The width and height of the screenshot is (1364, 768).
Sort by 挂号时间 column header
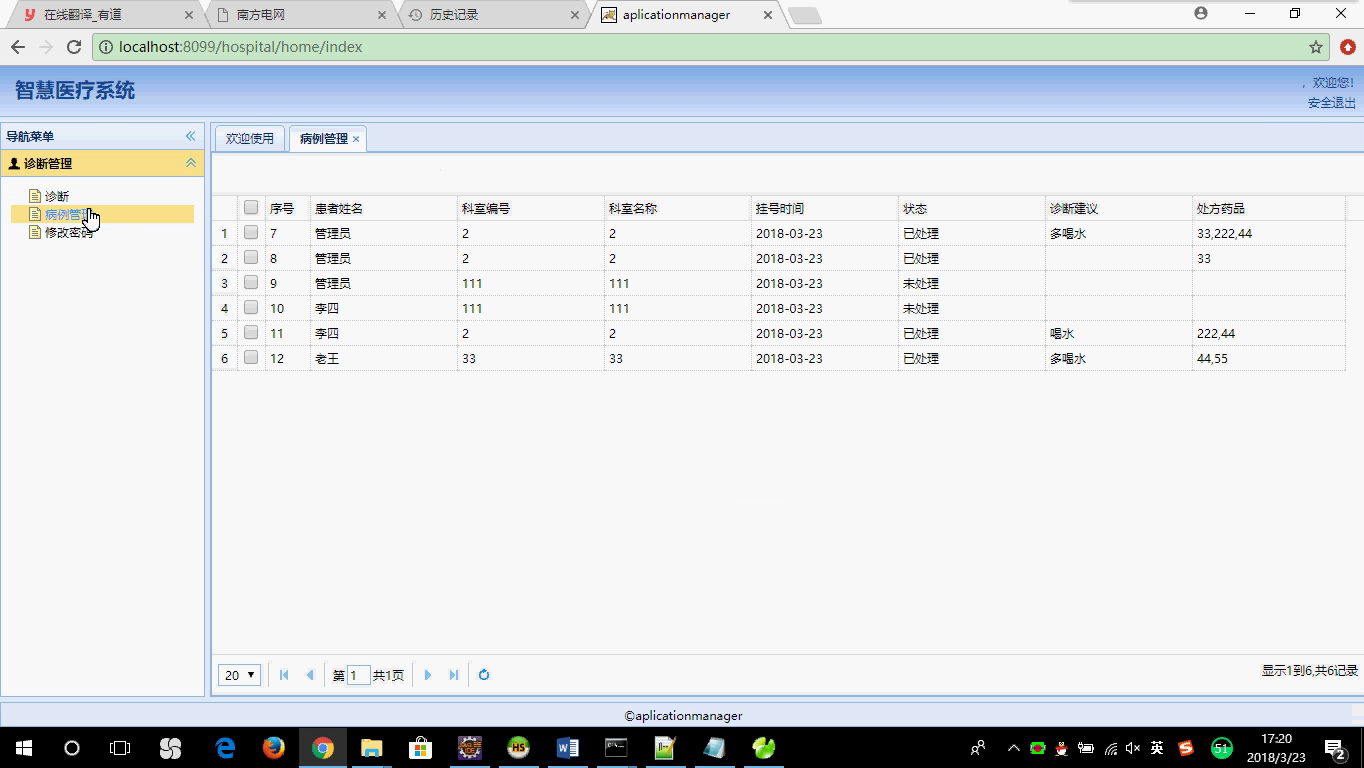click(x=825, y=208)
